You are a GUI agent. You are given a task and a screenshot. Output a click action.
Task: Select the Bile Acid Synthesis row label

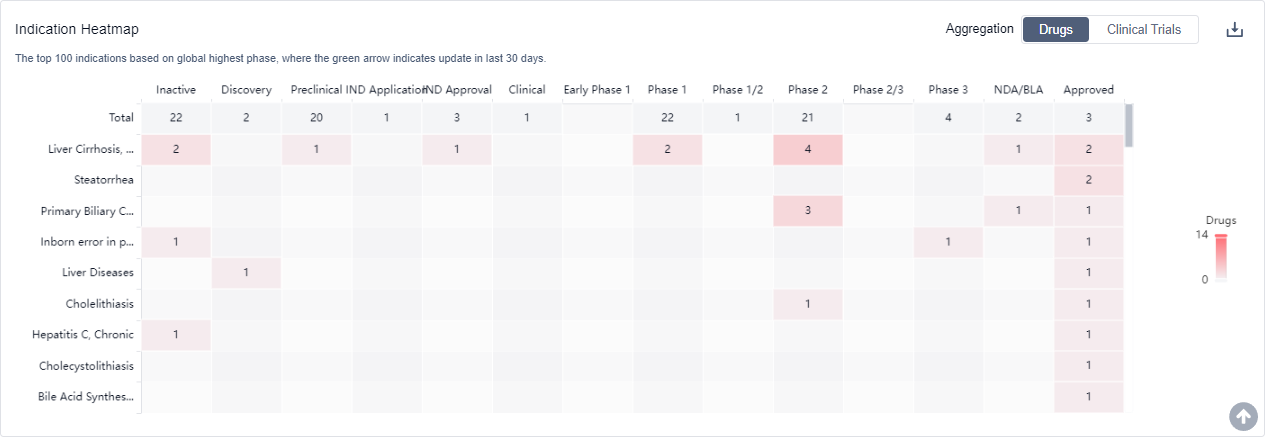point(85,397)
